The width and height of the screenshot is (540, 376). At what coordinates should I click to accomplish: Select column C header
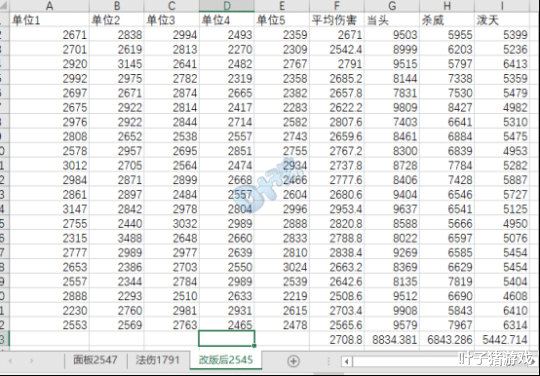click(172, 6)
